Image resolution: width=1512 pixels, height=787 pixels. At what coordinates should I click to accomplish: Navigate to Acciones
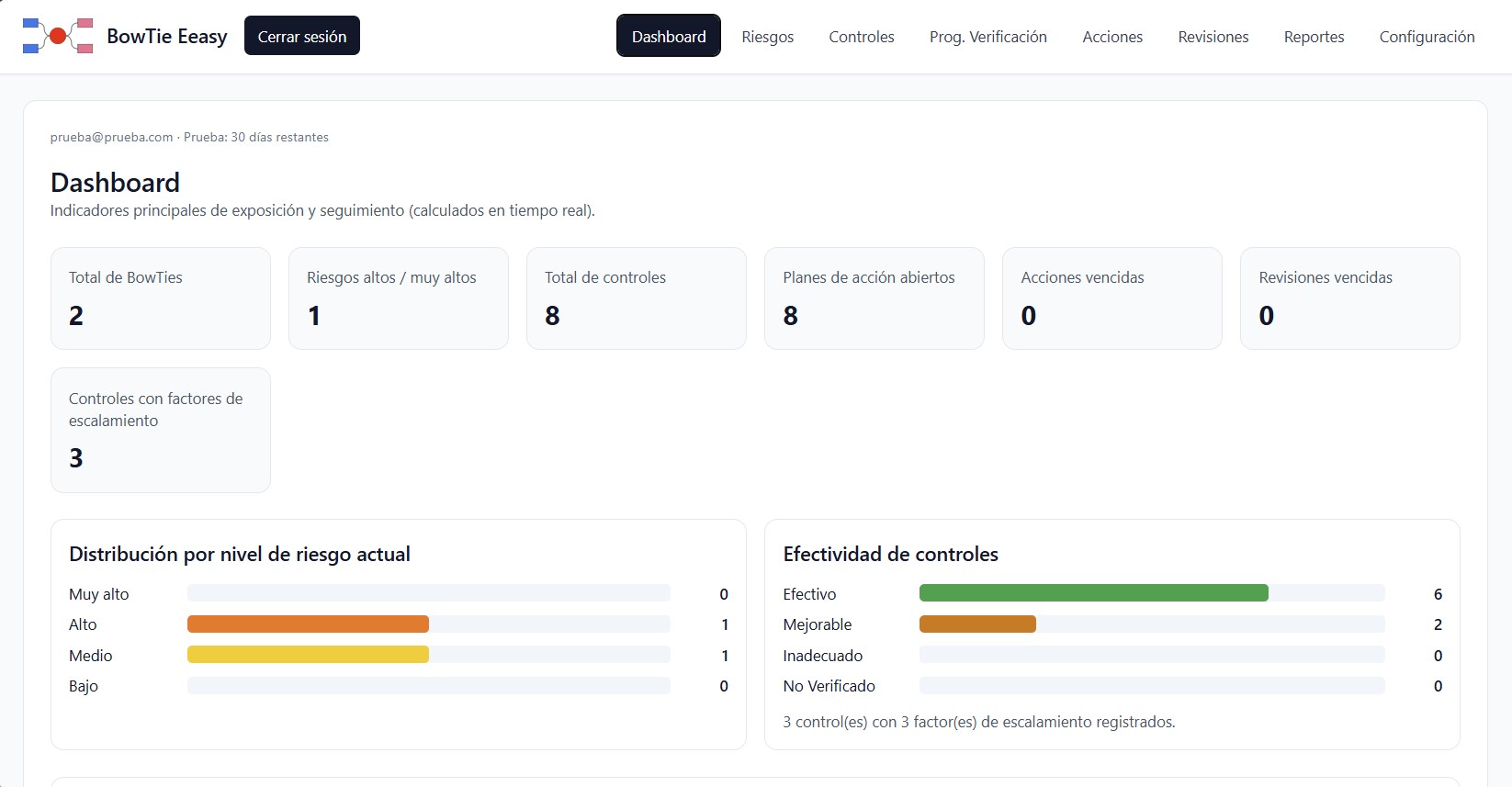coord(1112,37)
